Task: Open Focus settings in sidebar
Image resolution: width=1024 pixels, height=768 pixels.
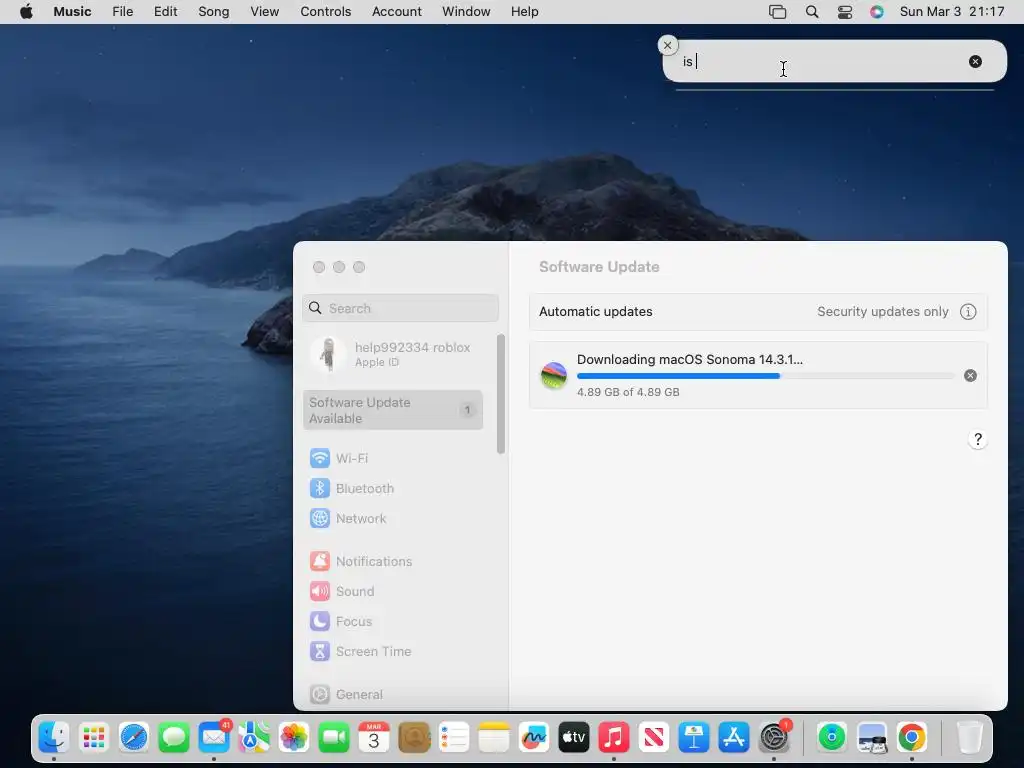Action: coord(340,621)
